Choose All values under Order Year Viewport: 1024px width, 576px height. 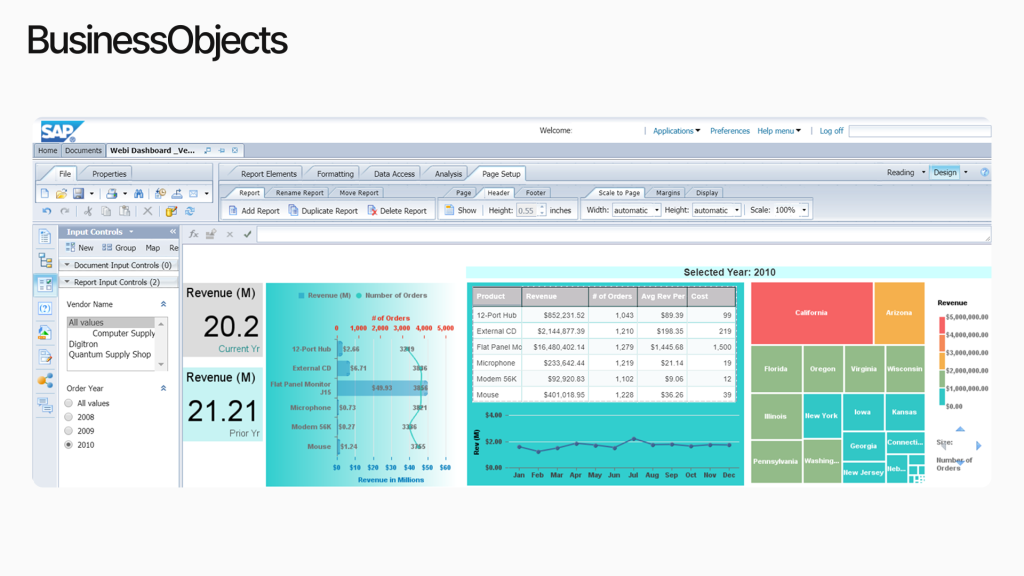pyautogui.click(x=69, y=403)
